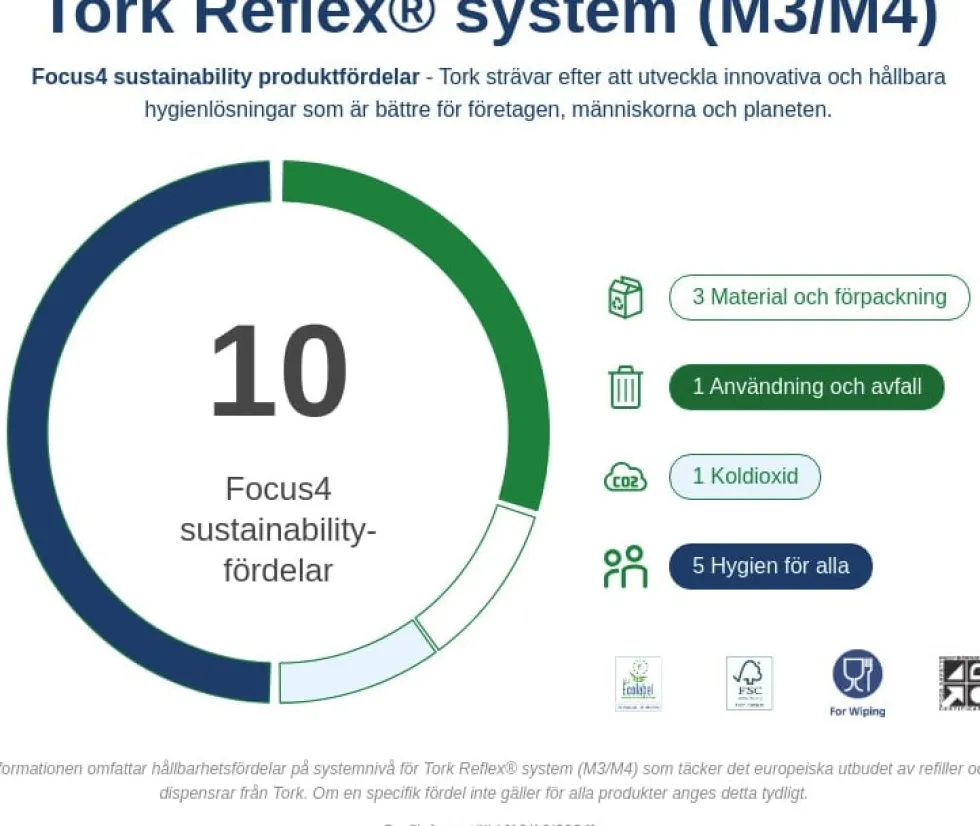Screen dimensions: 980x826
Task: Click the number 10 in chart center
Action: coord(278,370)
